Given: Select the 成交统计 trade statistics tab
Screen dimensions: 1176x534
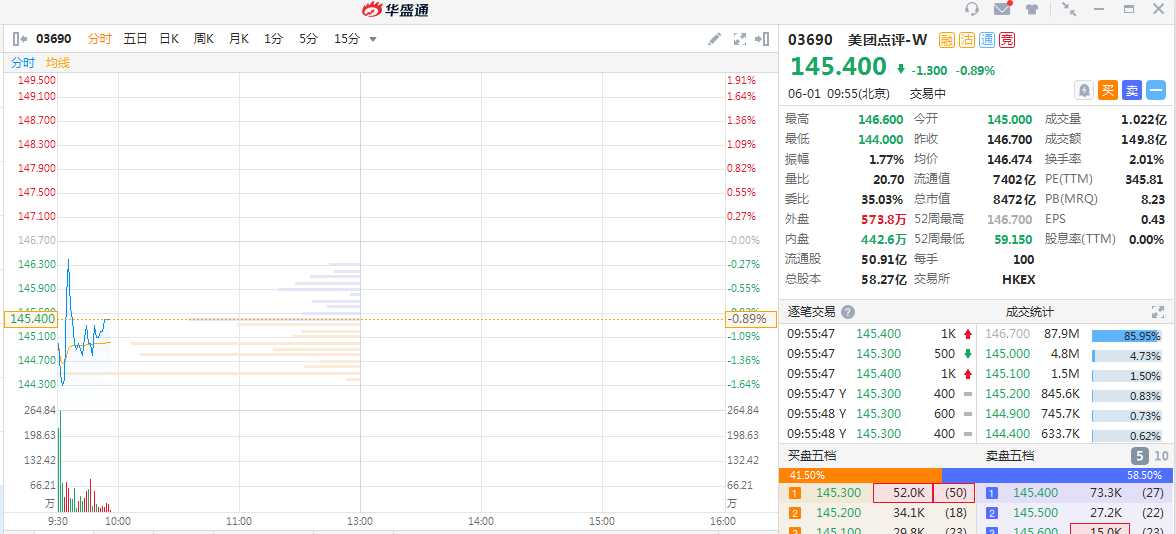Looking at the screenshot, I should pyautogui.click(x=1029, y=312).
